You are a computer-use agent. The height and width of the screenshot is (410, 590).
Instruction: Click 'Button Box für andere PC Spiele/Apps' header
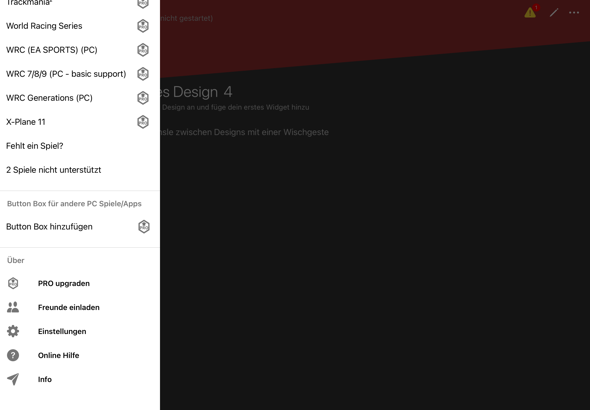click(74, 204)
